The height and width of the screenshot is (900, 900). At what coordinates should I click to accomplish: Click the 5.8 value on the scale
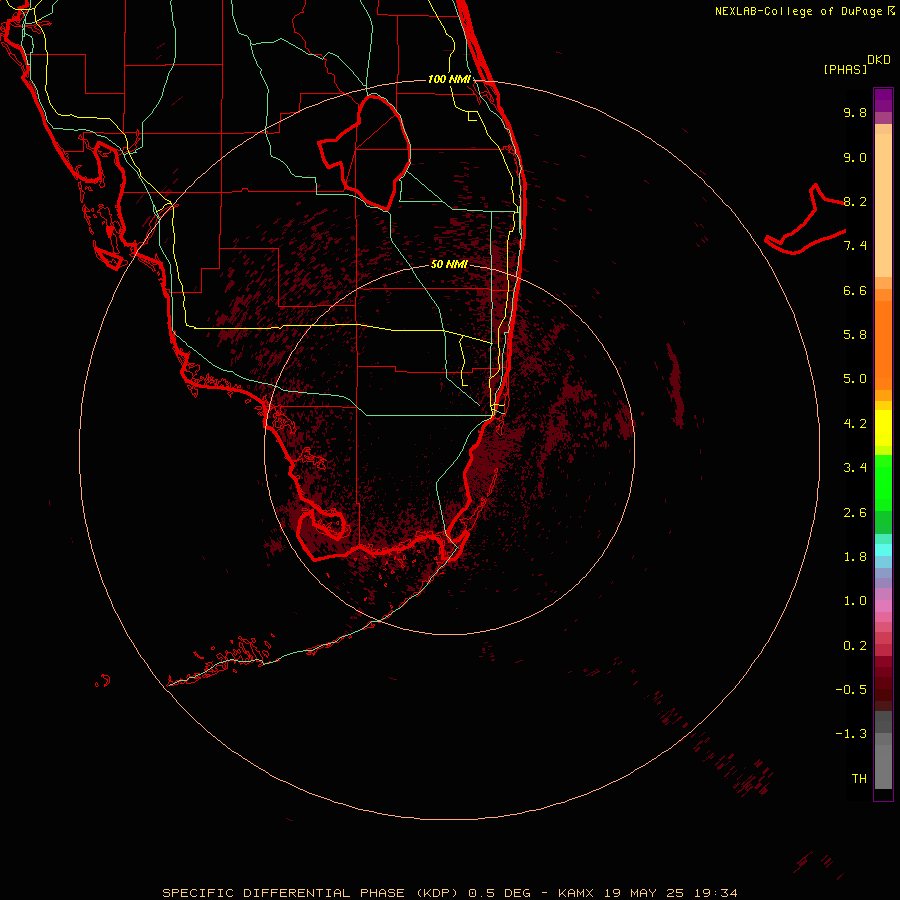(x=855, y=335)
